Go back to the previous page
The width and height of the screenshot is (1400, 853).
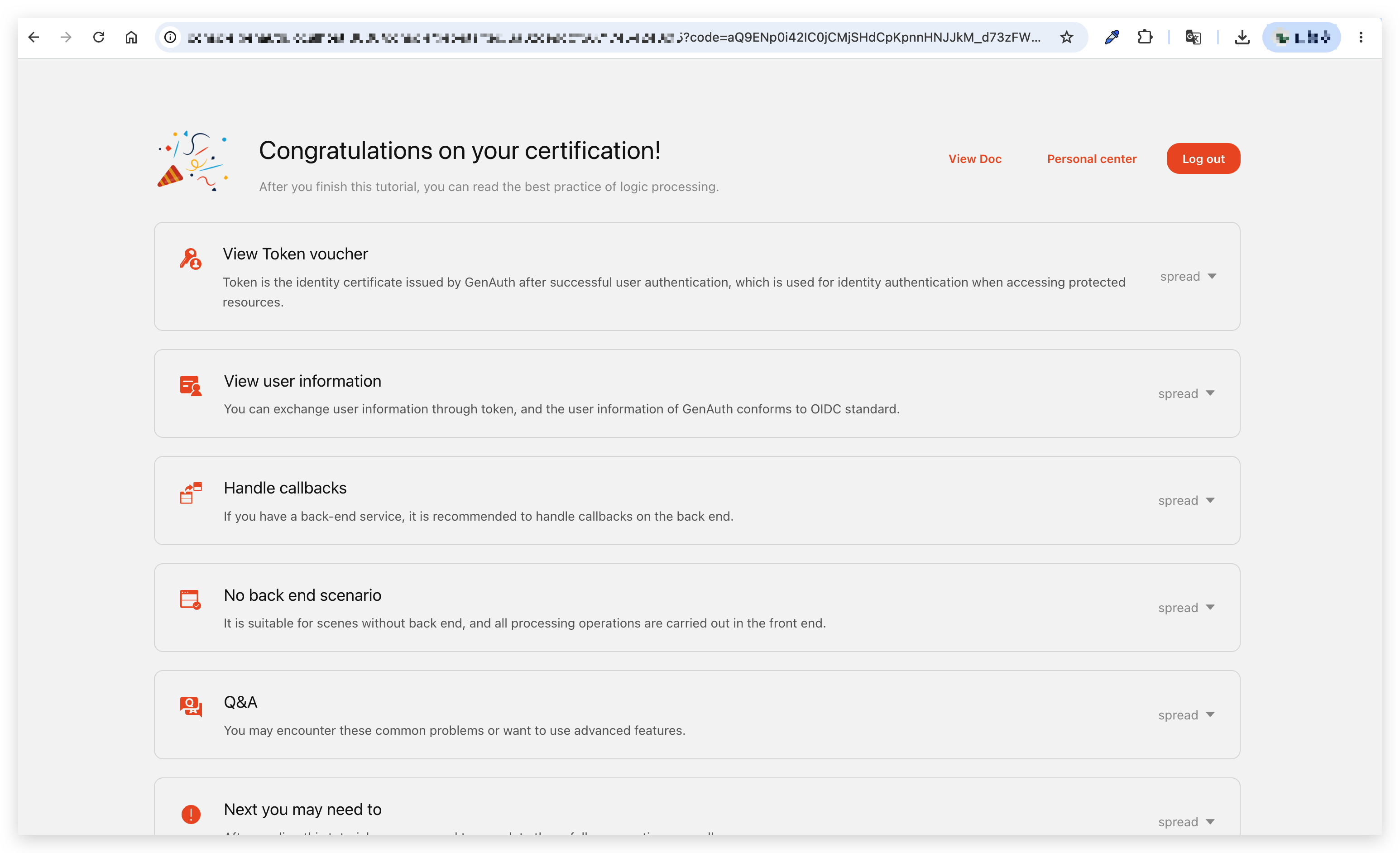[x=34, y=38]
